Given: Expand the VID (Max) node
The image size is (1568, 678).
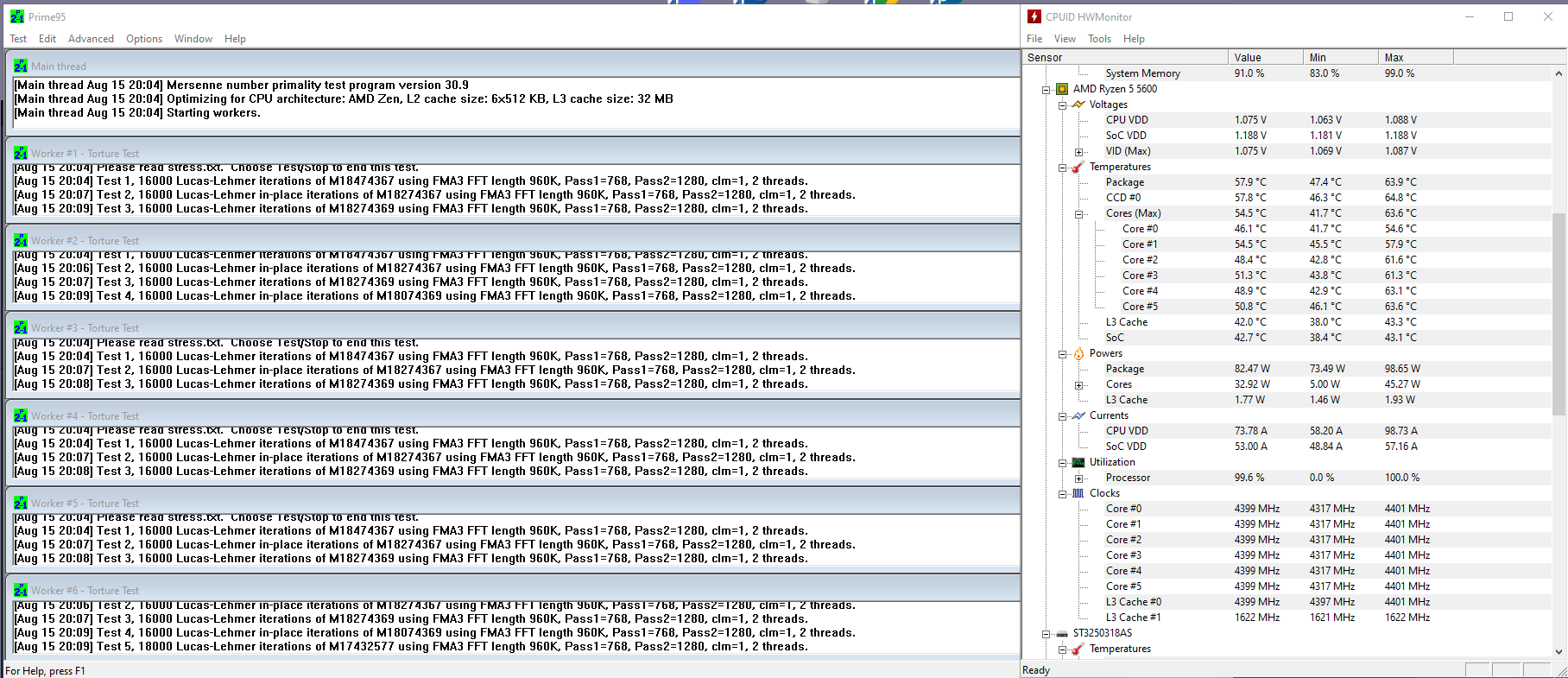Looking at the screenshot, I should [1078, 151].
